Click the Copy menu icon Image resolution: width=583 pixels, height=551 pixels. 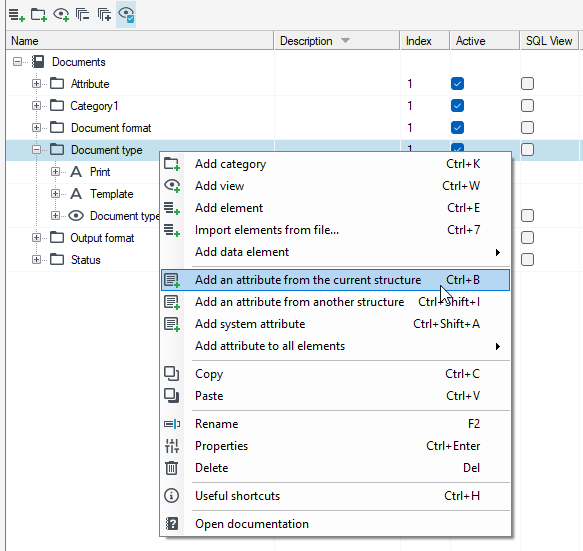171,374
